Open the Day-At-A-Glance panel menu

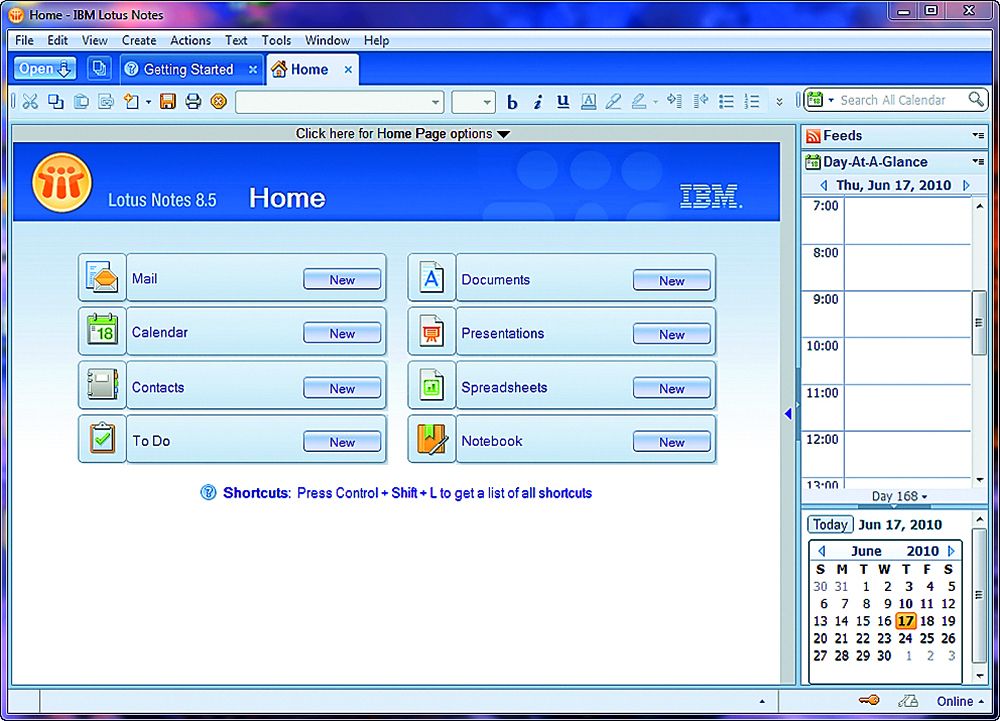coord(978,162)
